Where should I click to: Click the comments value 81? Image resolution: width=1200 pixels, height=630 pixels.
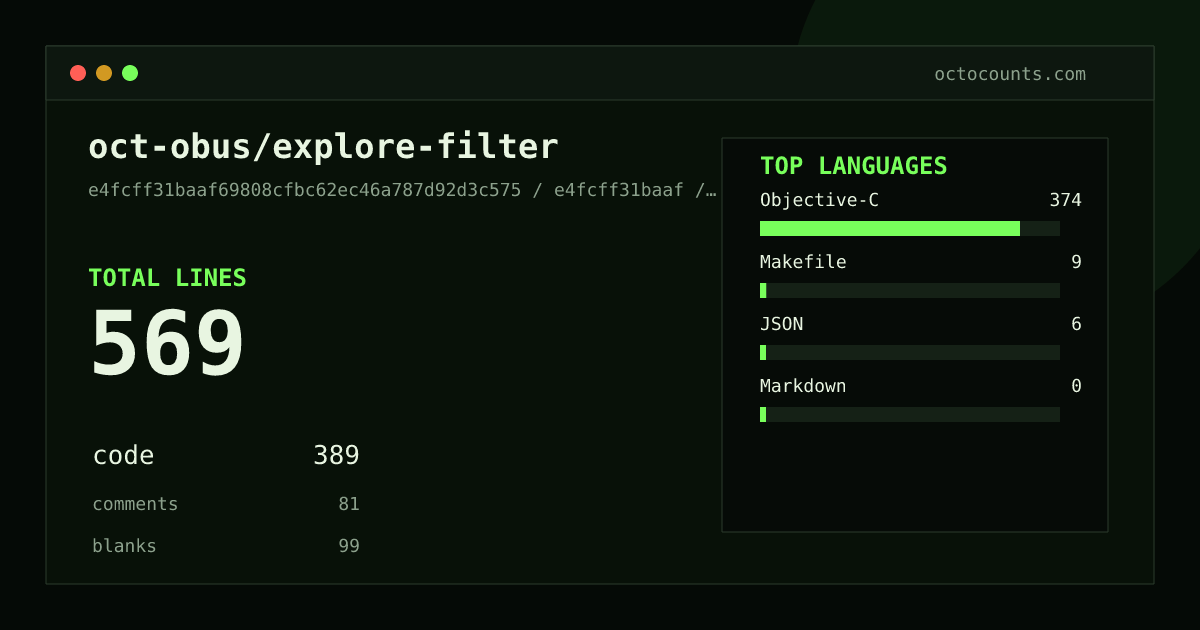click(349, 504)
